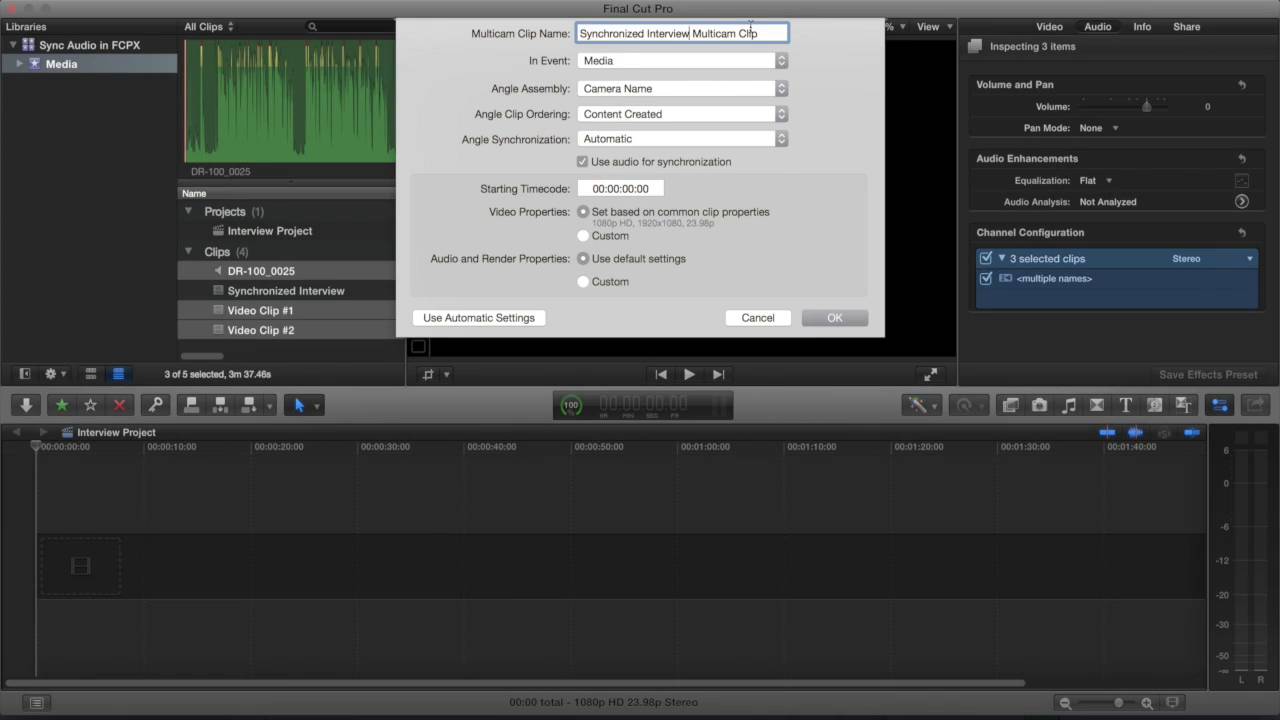Open Angle Synchronization Automatic dropdown

click(x=682, y=139)
